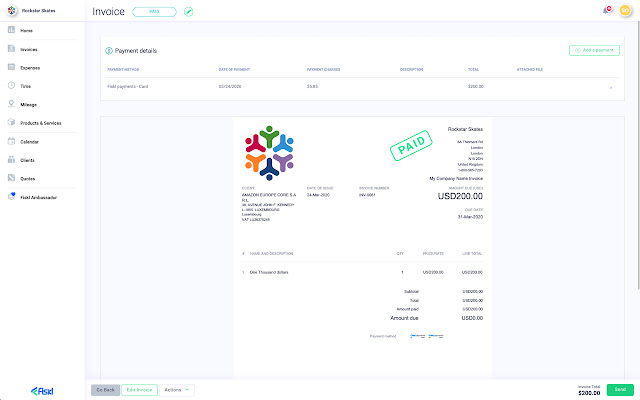The image size is (640, 400).
Task: Click the payment date 03/24/2020 cell
Action: coord(230,87)
